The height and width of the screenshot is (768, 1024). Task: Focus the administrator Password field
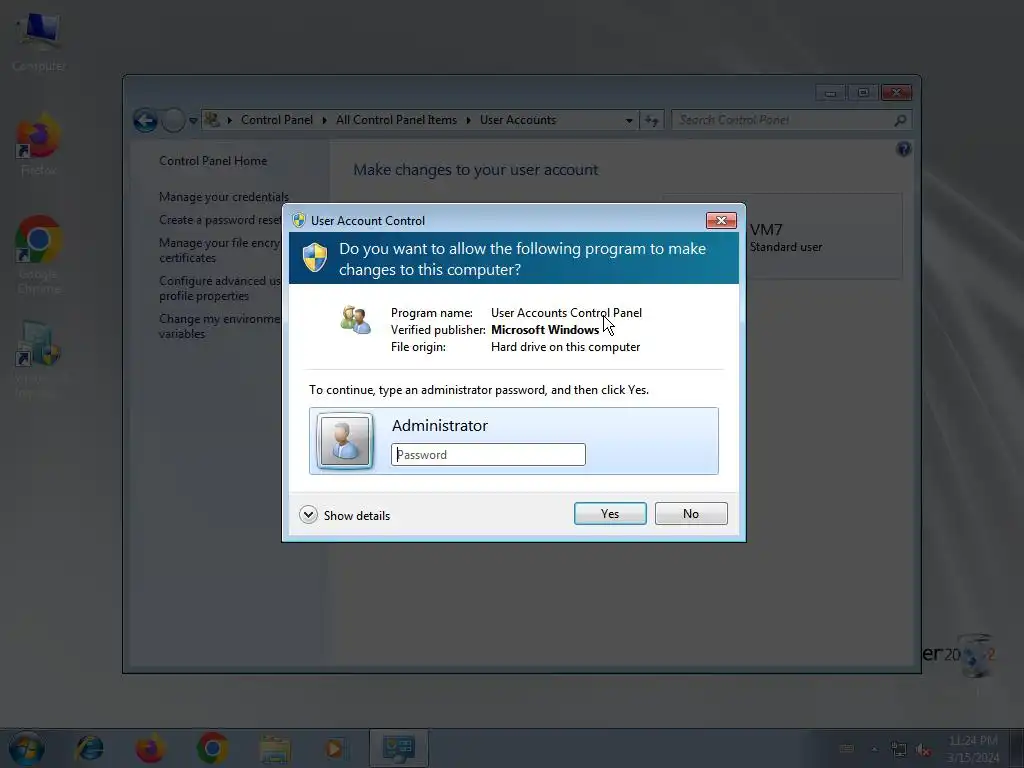488,455
